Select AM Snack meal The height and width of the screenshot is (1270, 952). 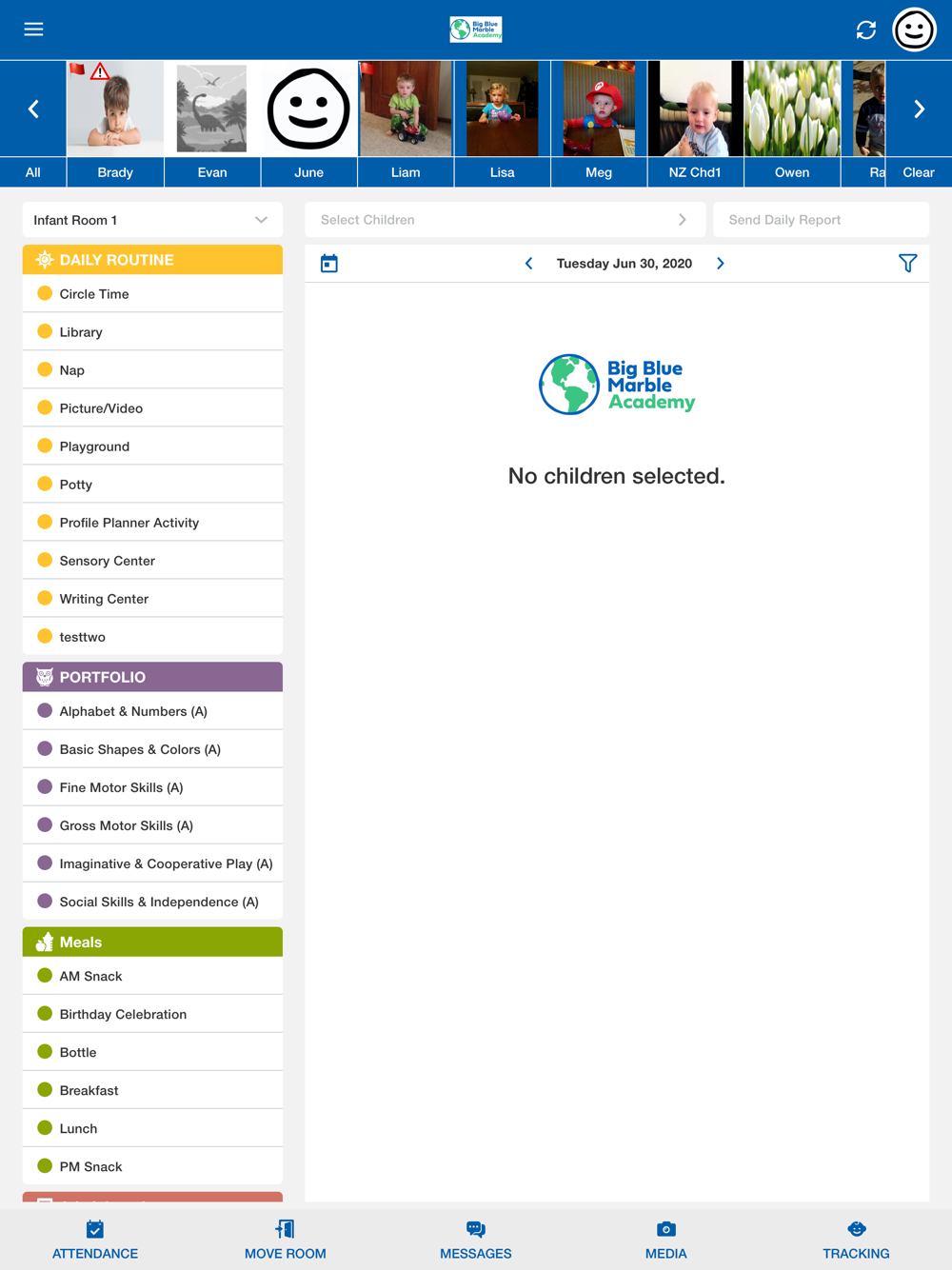152,976
